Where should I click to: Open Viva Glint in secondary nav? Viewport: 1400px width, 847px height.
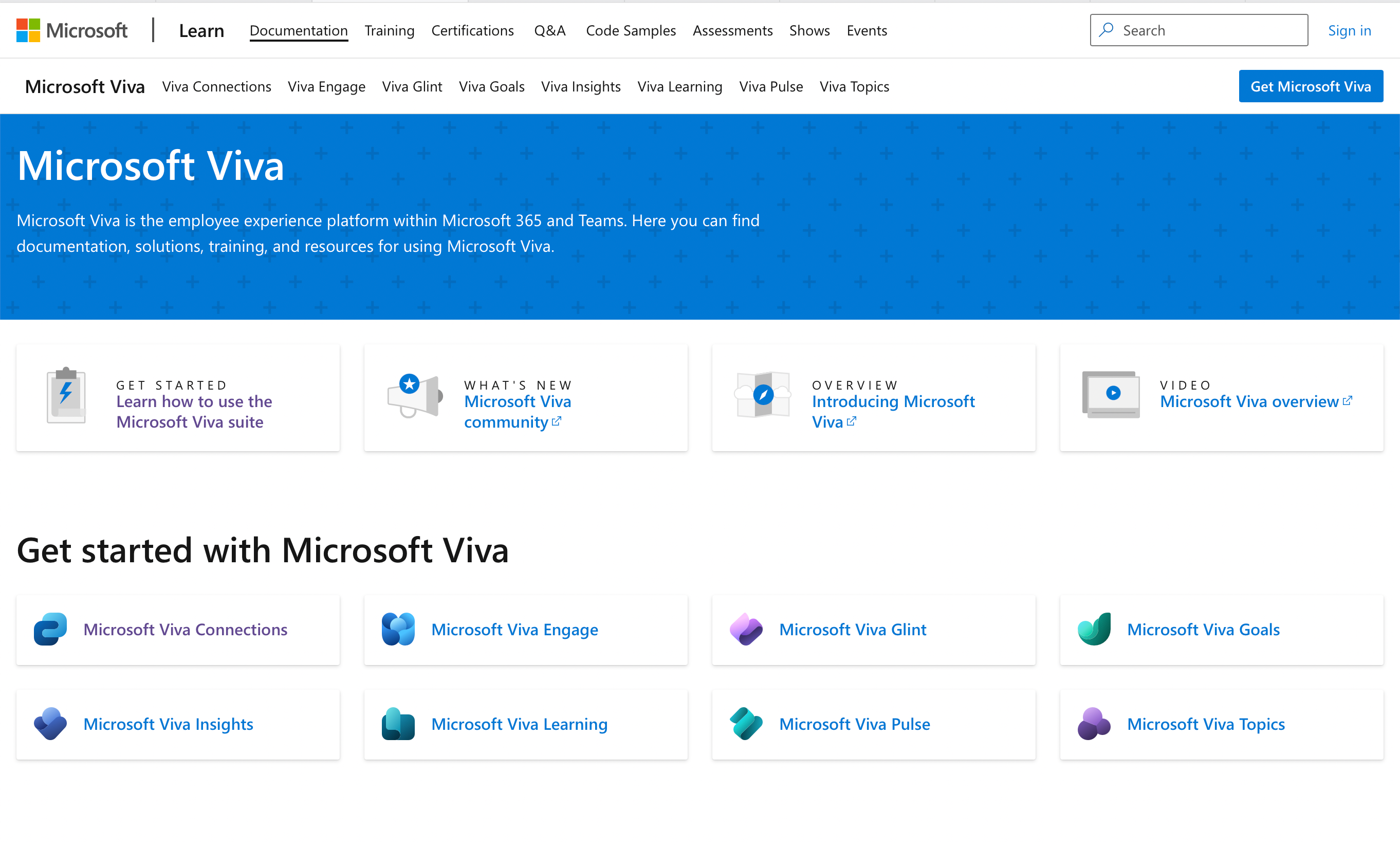tap(413, 86)
